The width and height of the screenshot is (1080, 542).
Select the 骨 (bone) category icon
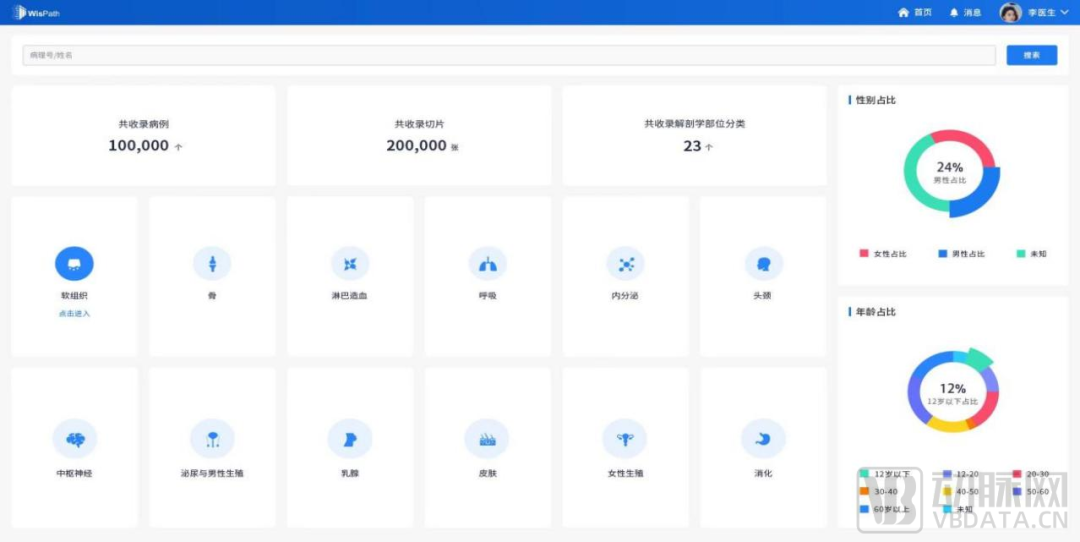212,264
